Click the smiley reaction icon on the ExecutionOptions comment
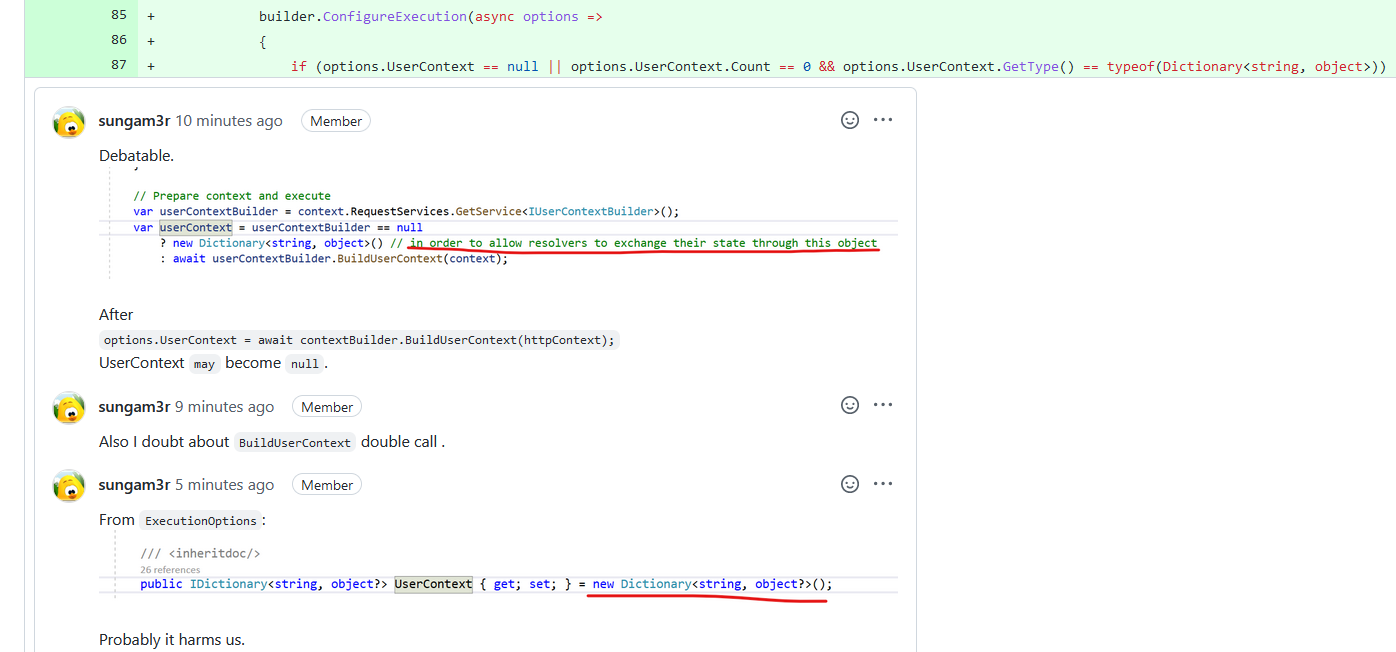Image resolution: width=1396 pixels, height=652 pixels. (849, 484)
